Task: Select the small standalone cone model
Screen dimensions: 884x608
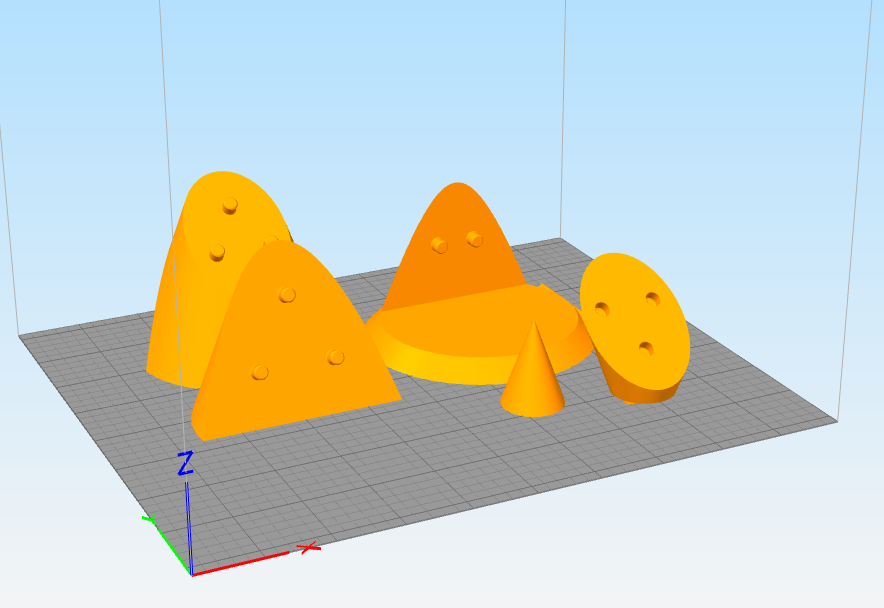Action: 533,378
